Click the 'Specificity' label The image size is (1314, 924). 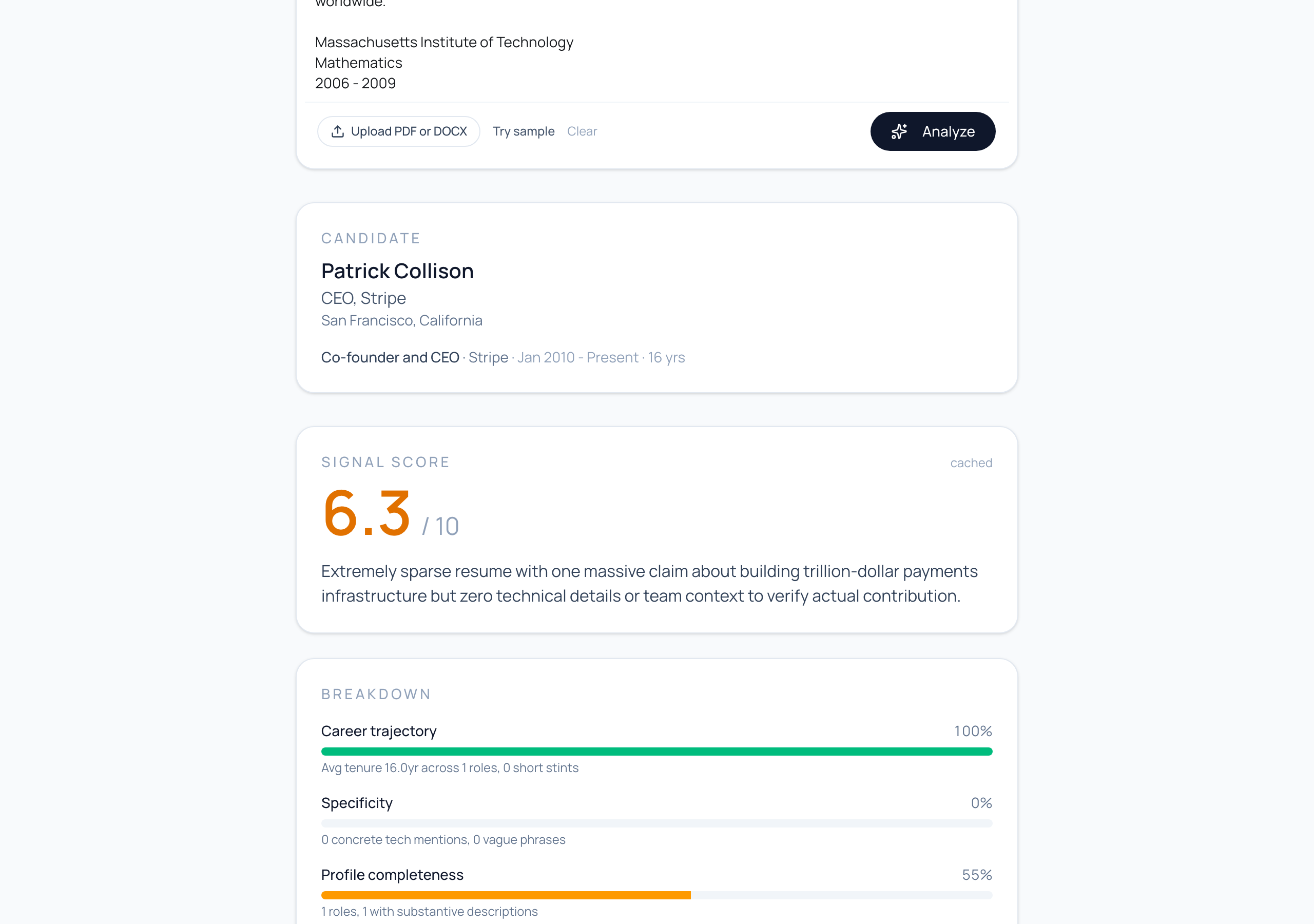tap(357, 803)
